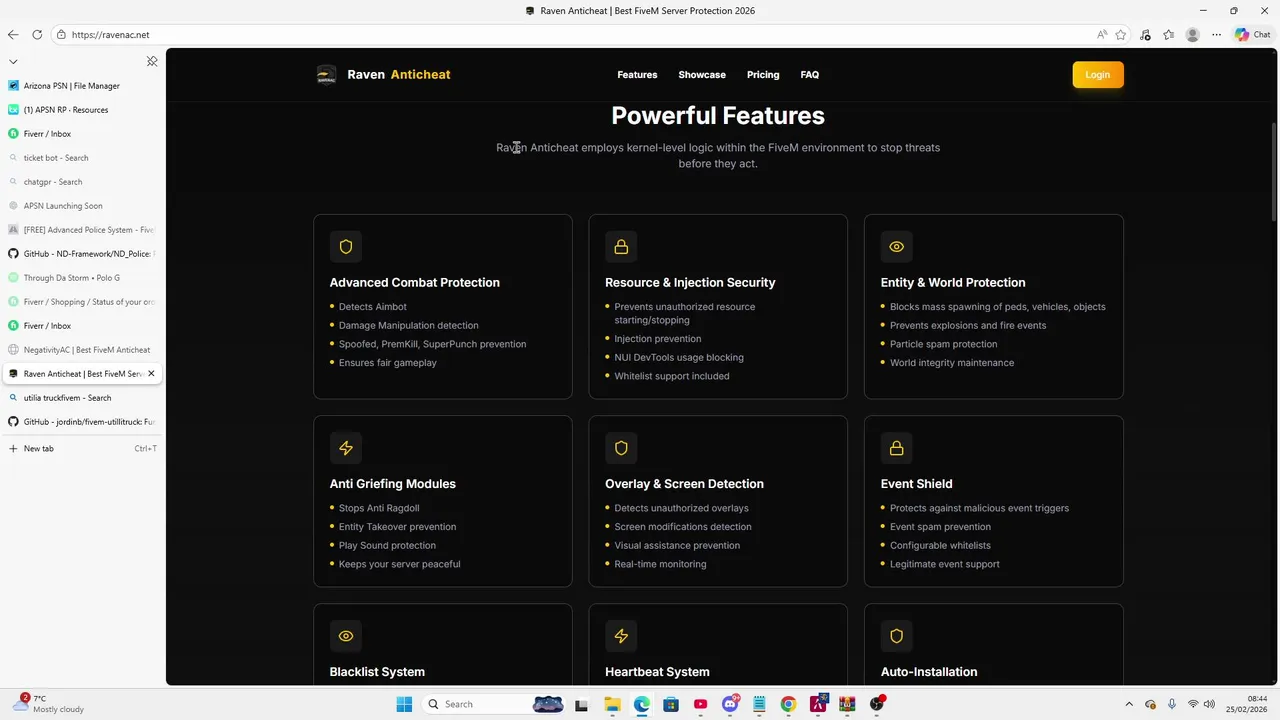Show hidden system tray icons
1280x720 pixels.
click(1129, 704)
